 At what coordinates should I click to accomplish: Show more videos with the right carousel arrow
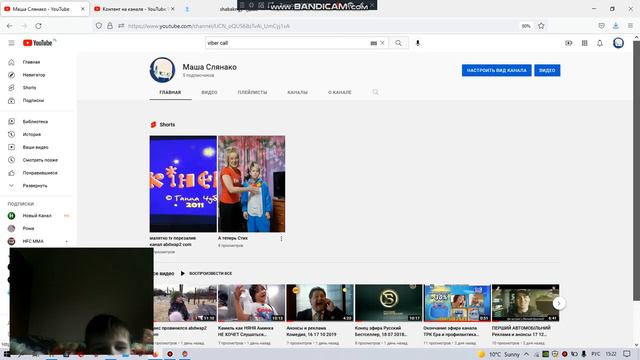click(x=559, y=303)
